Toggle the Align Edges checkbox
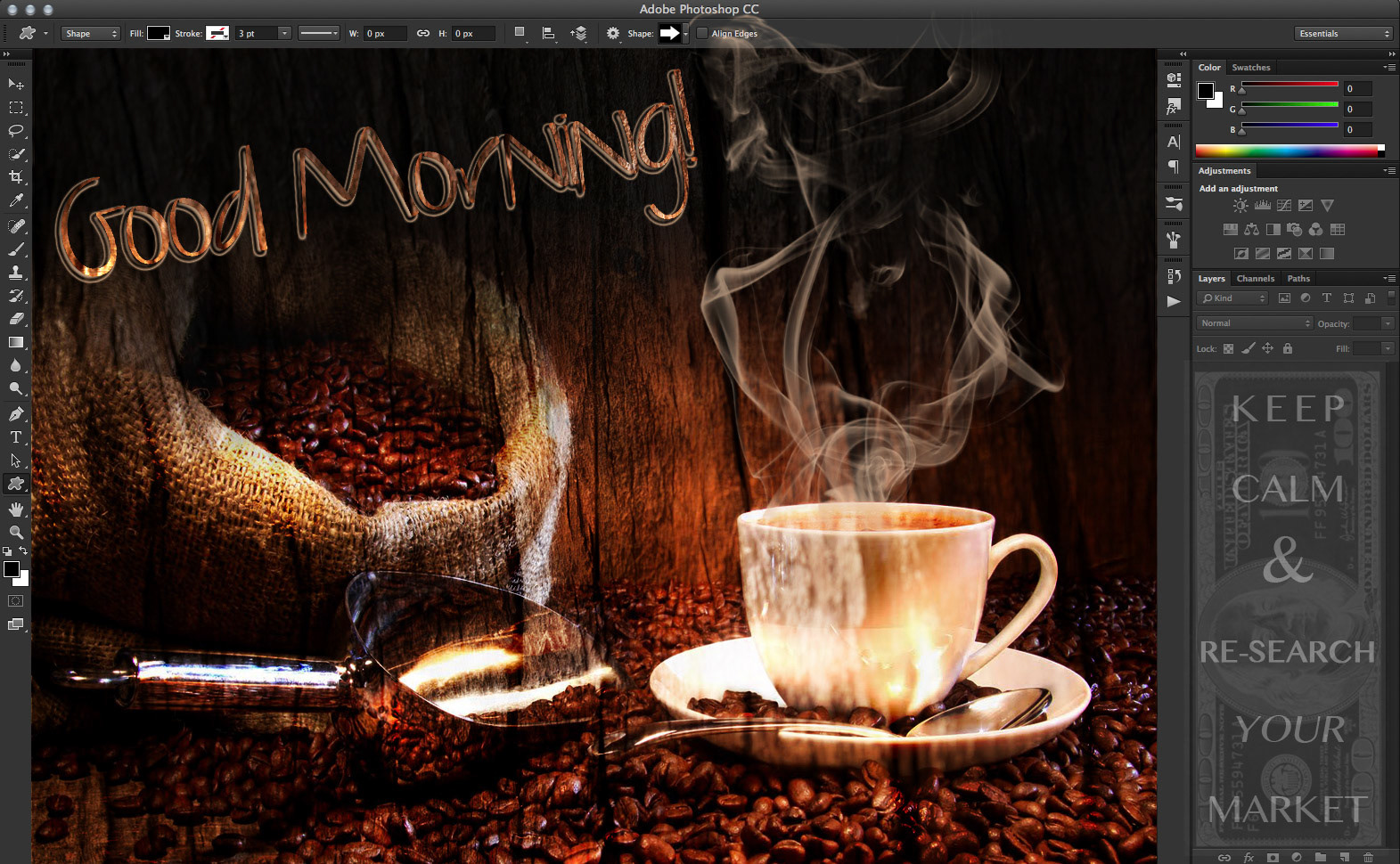This screenshot has width=1400, height=864. (x=702, y=34)
